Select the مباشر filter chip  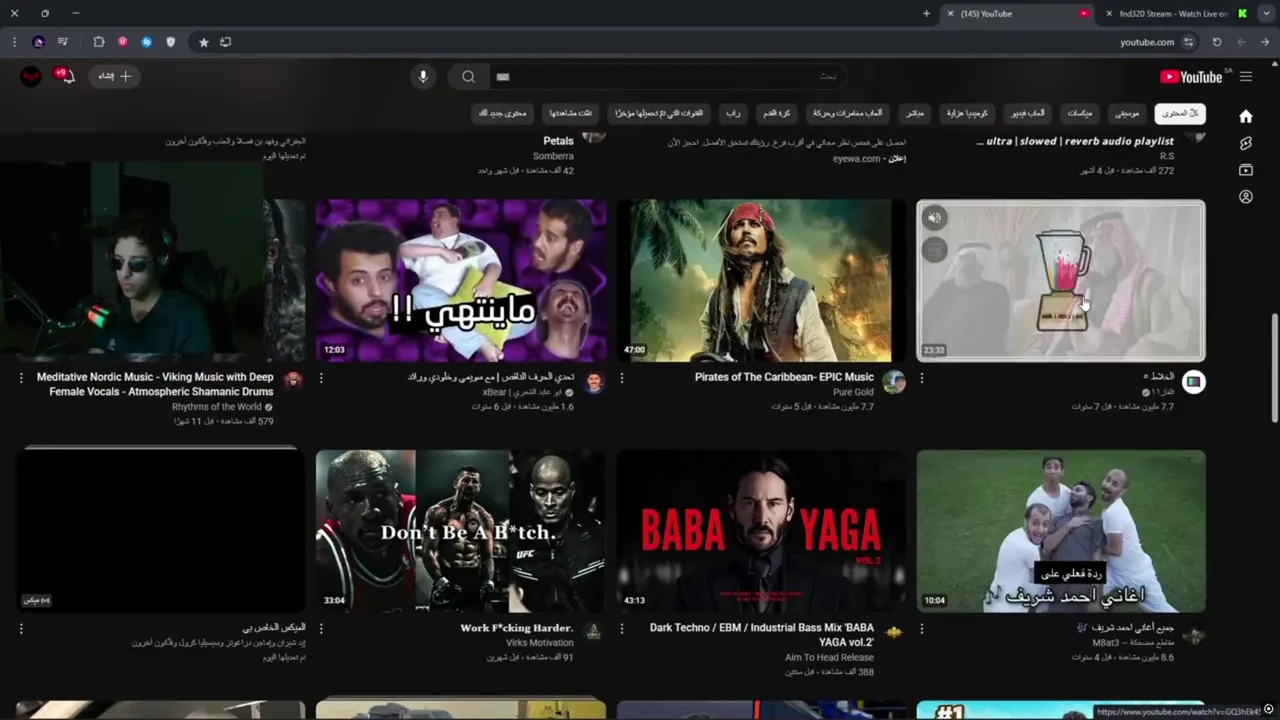pyautogui.click(x=914, y=113)
